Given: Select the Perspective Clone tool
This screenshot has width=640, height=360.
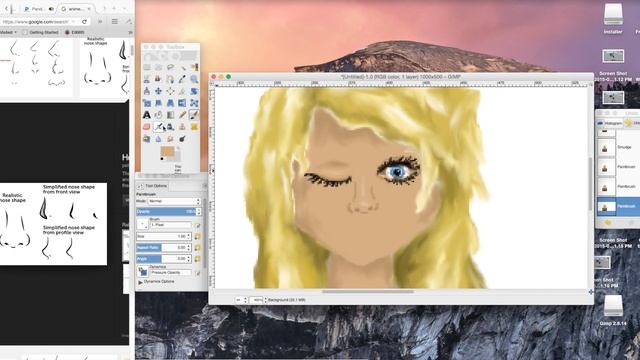Looking at the screenshot, I should tap(147, 139).
